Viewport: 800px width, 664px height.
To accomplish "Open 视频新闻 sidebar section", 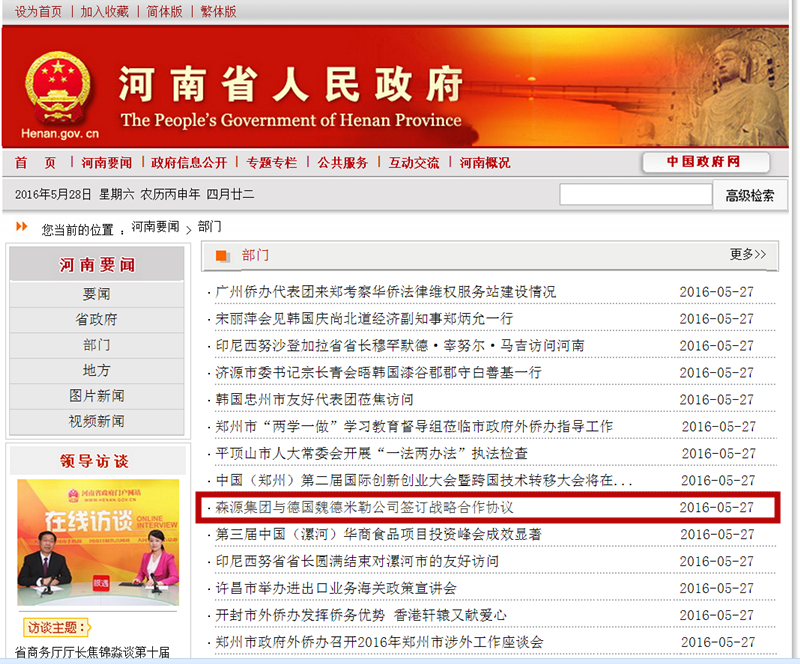I will 96,421.
